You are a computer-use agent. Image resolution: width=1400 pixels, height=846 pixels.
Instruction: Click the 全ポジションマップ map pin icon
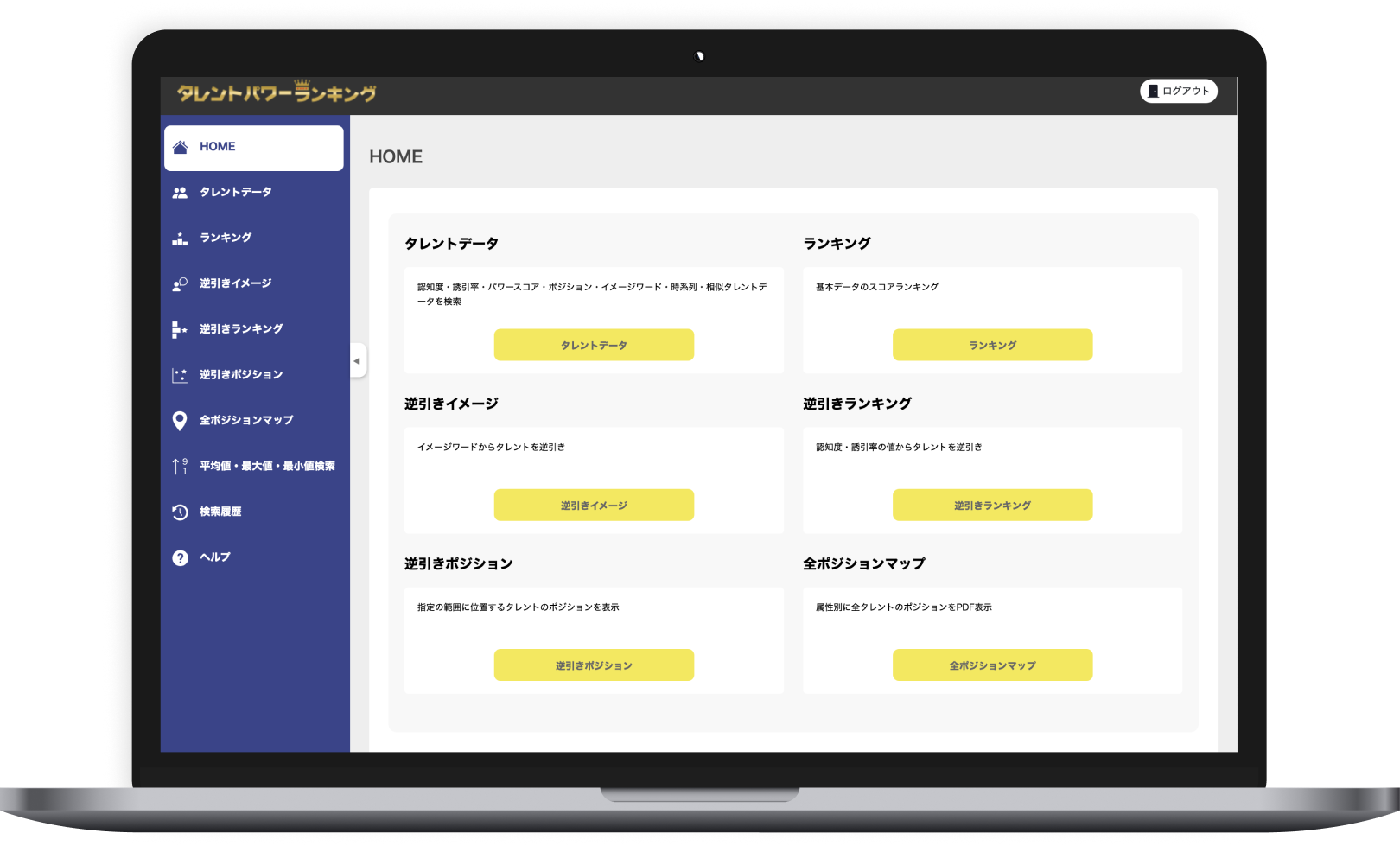[x=180, y=421]
